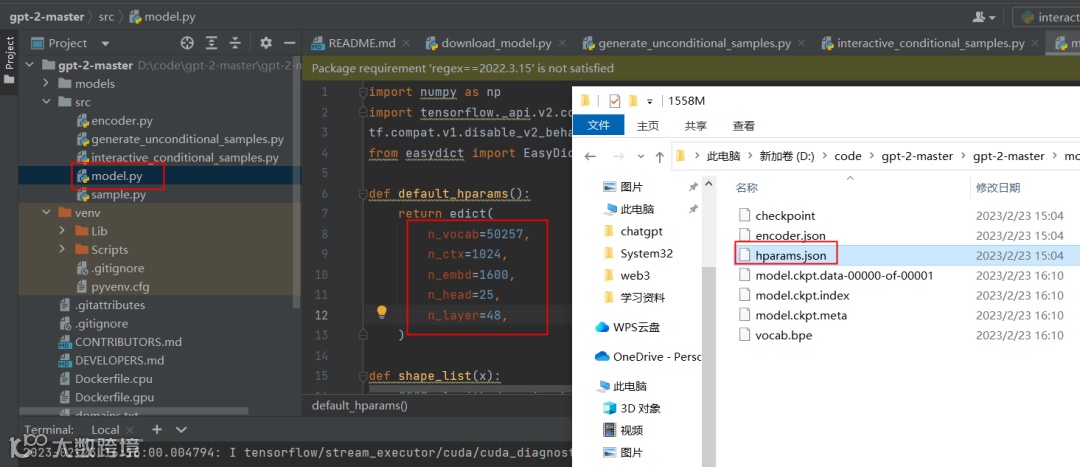This screenshot has width=1080, height=467.
Task: Click the Collapse All icon in Project toolbar
Action: coord(236,43)
